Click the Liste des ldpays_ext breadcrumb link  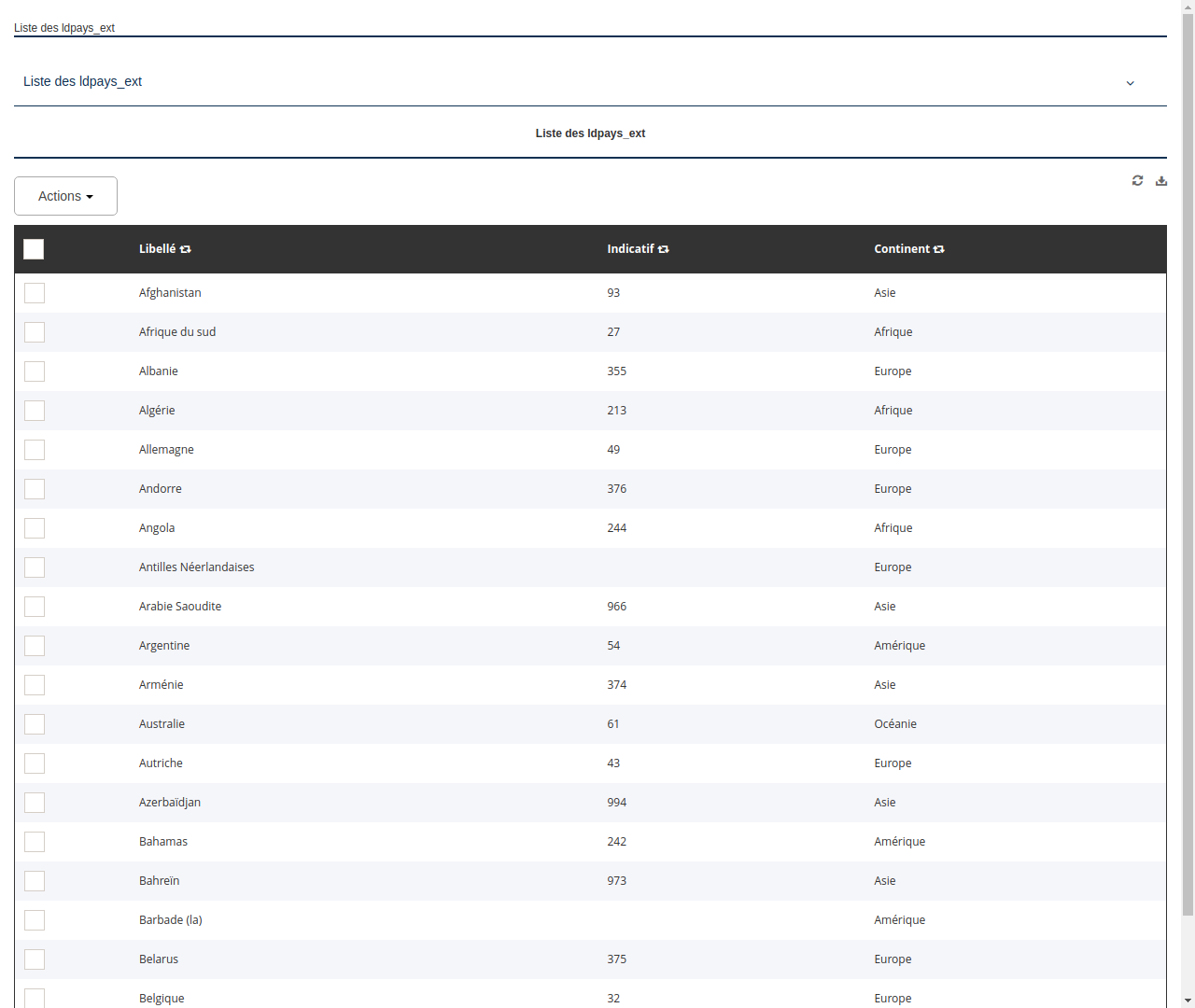pos(63,28)
